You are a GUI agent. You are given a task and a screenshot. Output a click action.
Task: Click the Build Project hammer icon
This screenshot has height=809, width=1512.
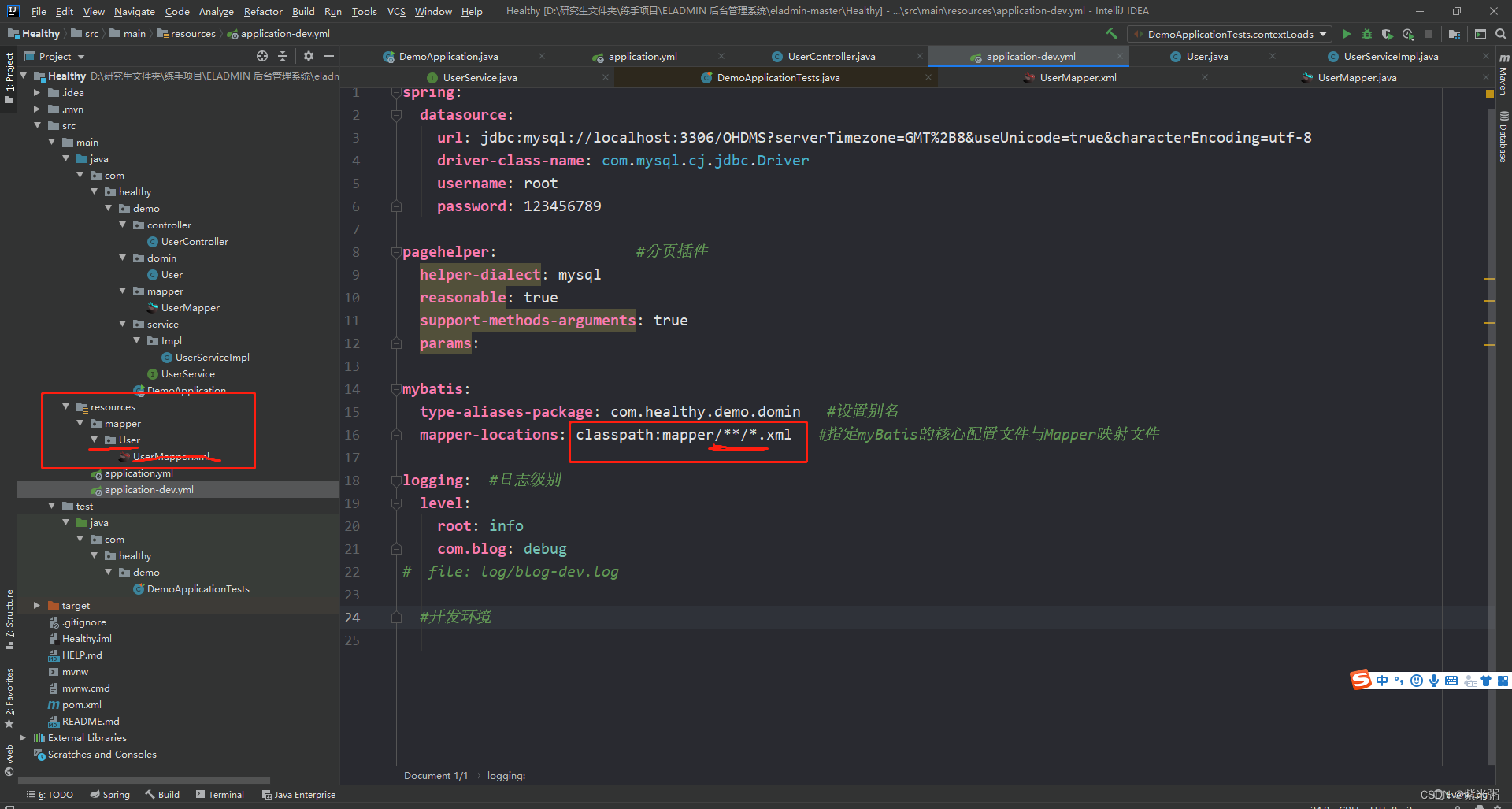(1111, 34)
